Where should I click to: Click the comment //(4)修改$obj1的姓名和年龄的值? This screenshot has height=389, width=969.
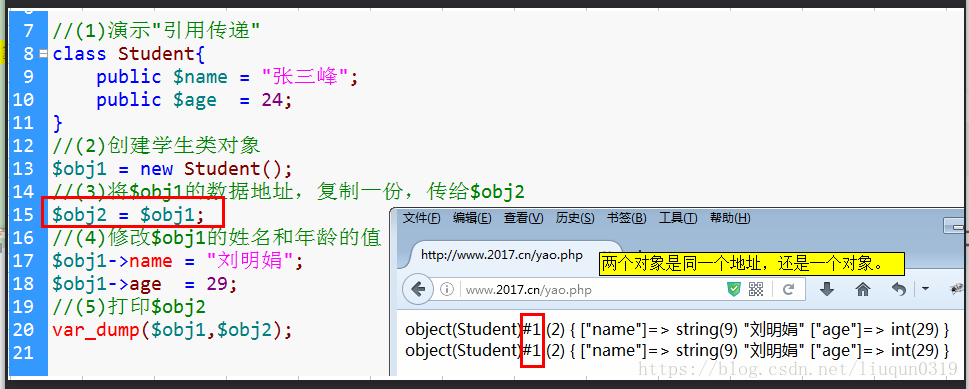216,237
